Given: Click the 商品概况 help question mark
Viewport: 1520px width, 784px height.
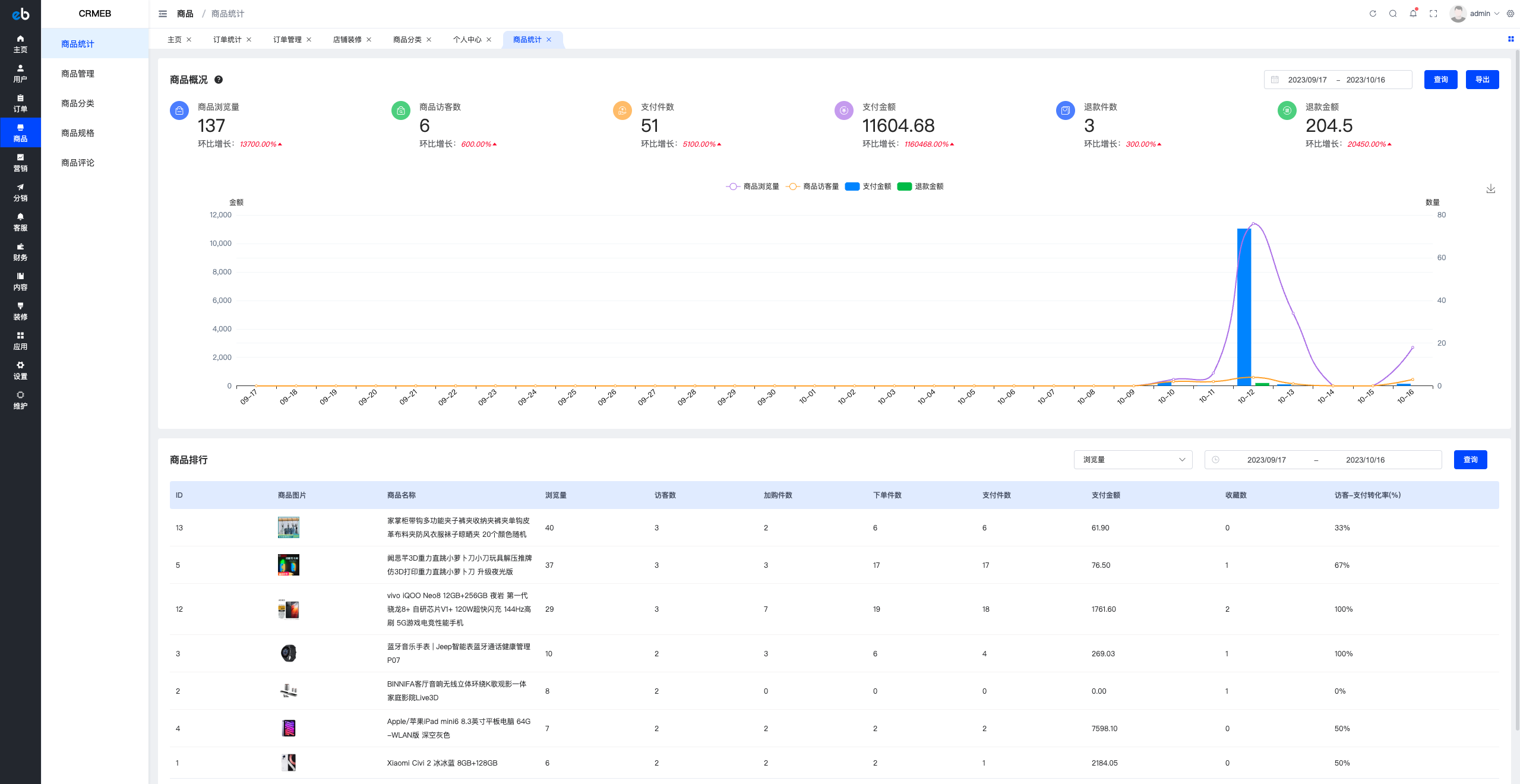Looking at the screenshot, I should pos(219,80).
